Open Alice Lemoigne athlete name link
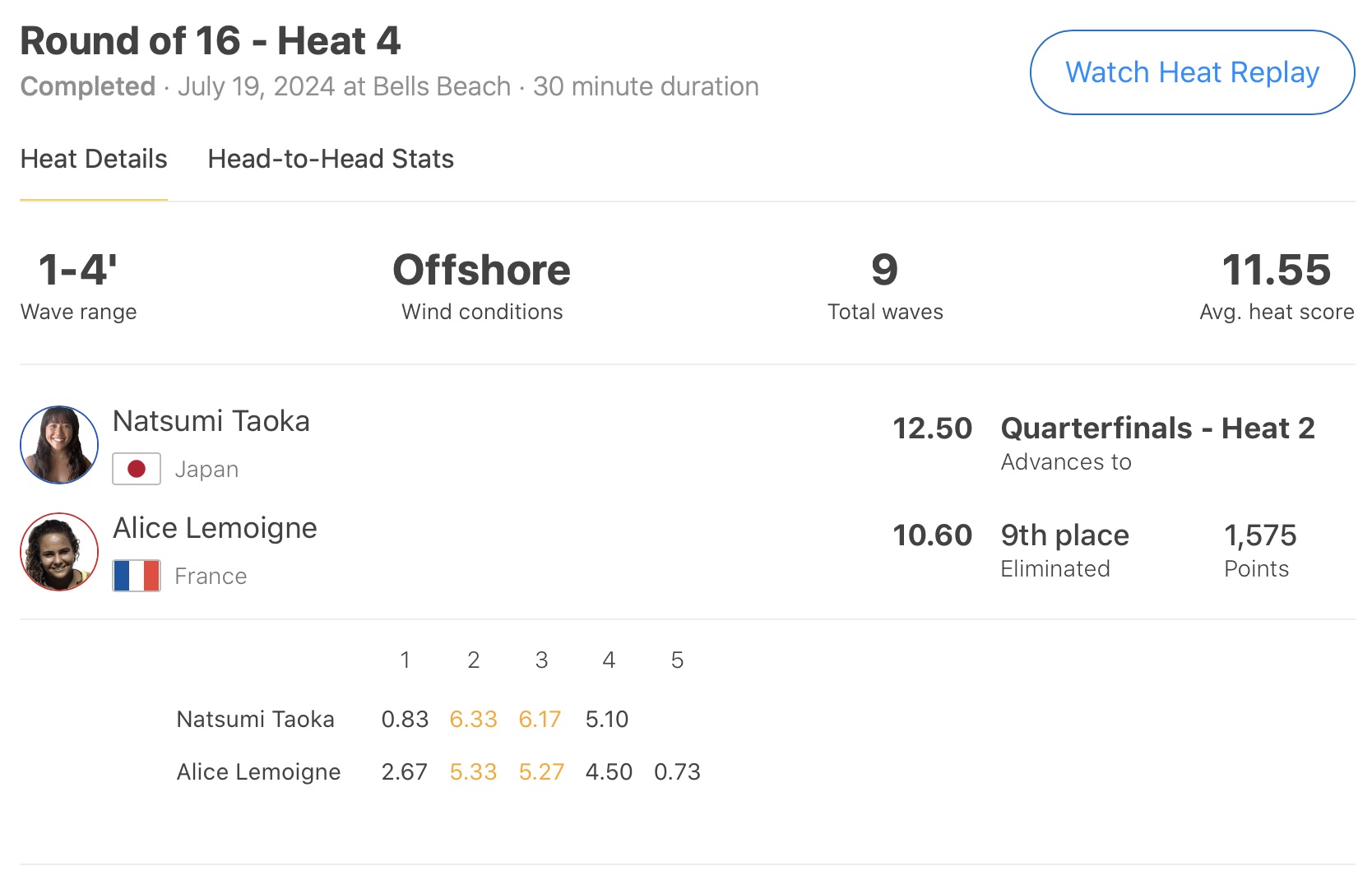1372x880 pixels. [x=215, y=528]
